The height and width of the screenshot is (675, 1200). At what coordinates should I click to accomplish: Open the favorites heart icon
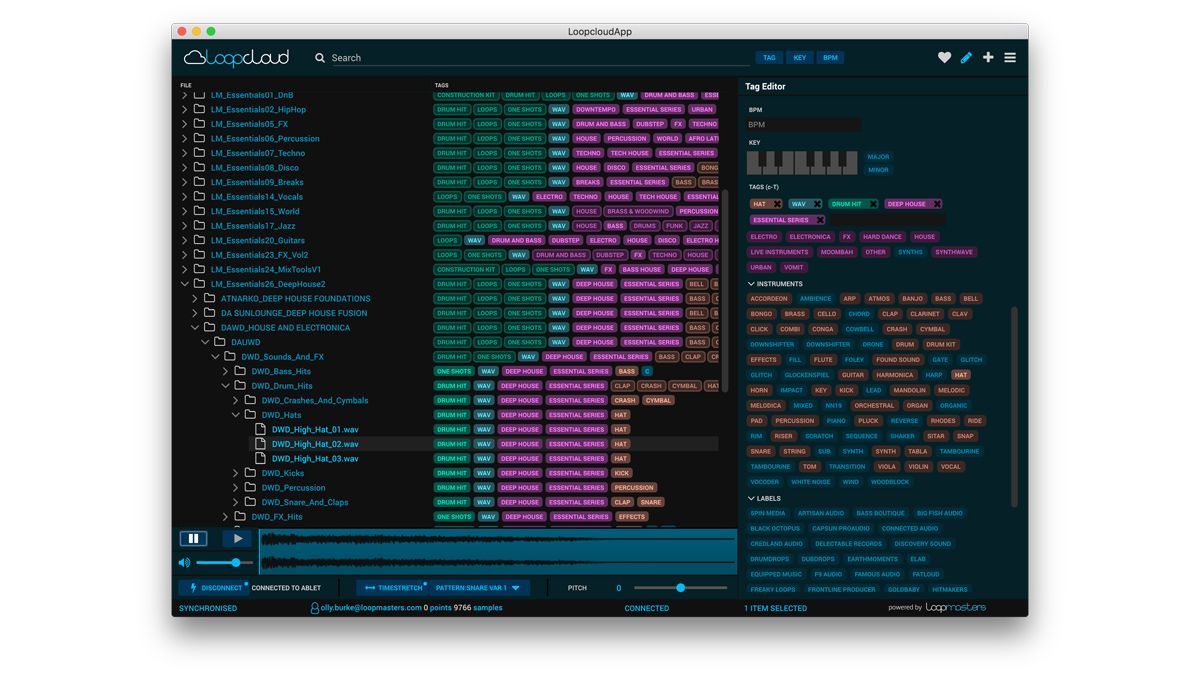click(944, 58)
